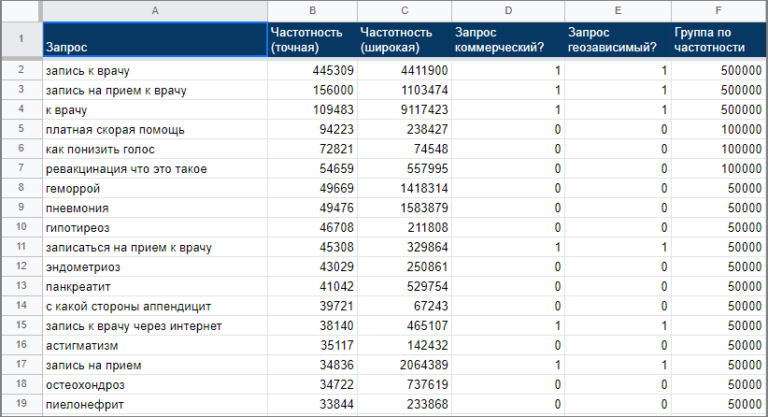Select column A header
This screenshot has width=768, height=417.
153,10
